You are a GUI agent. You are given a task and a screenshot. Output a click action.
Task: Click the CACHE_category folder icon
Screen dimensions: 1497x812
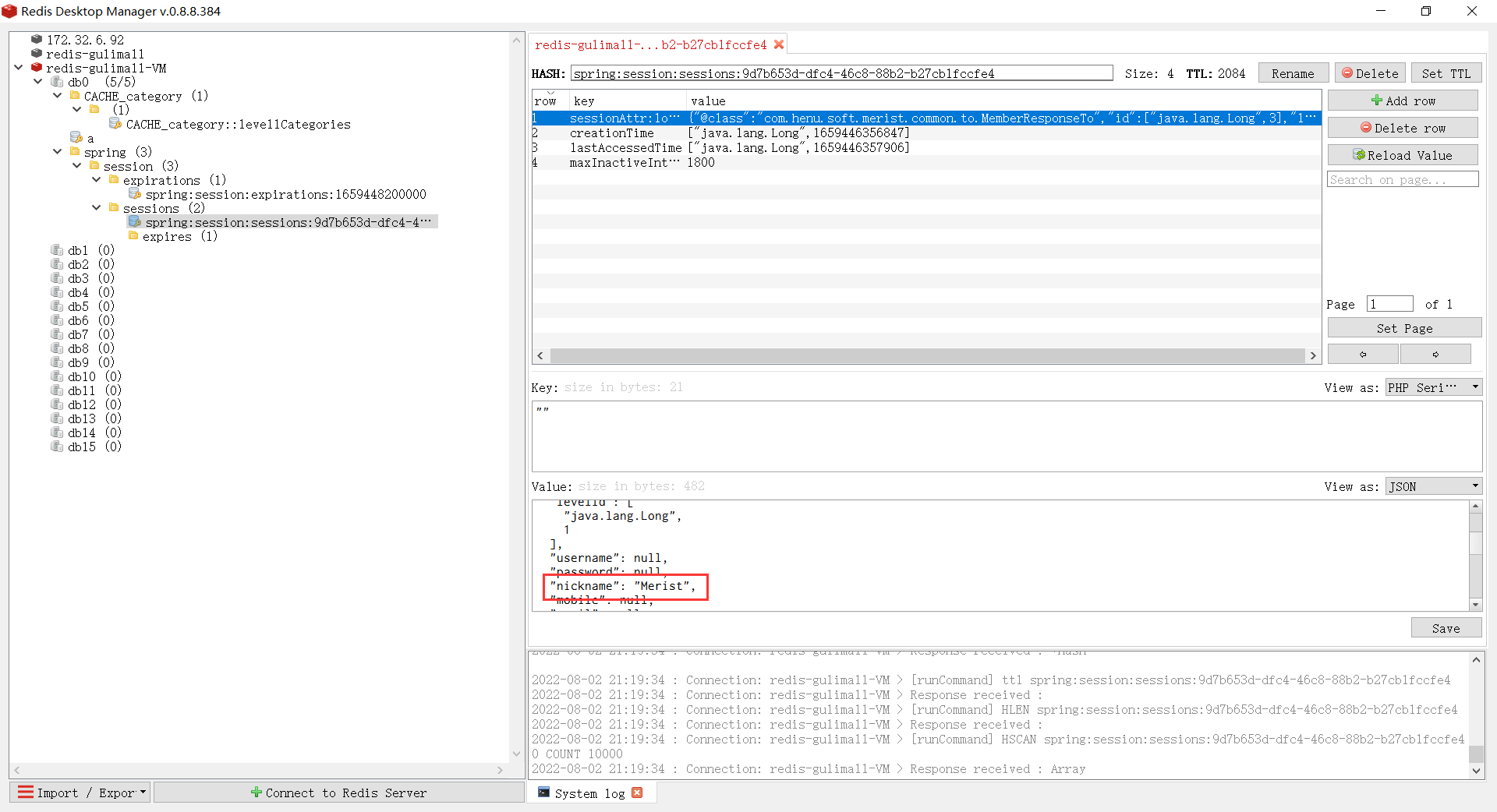coord(75,95)
